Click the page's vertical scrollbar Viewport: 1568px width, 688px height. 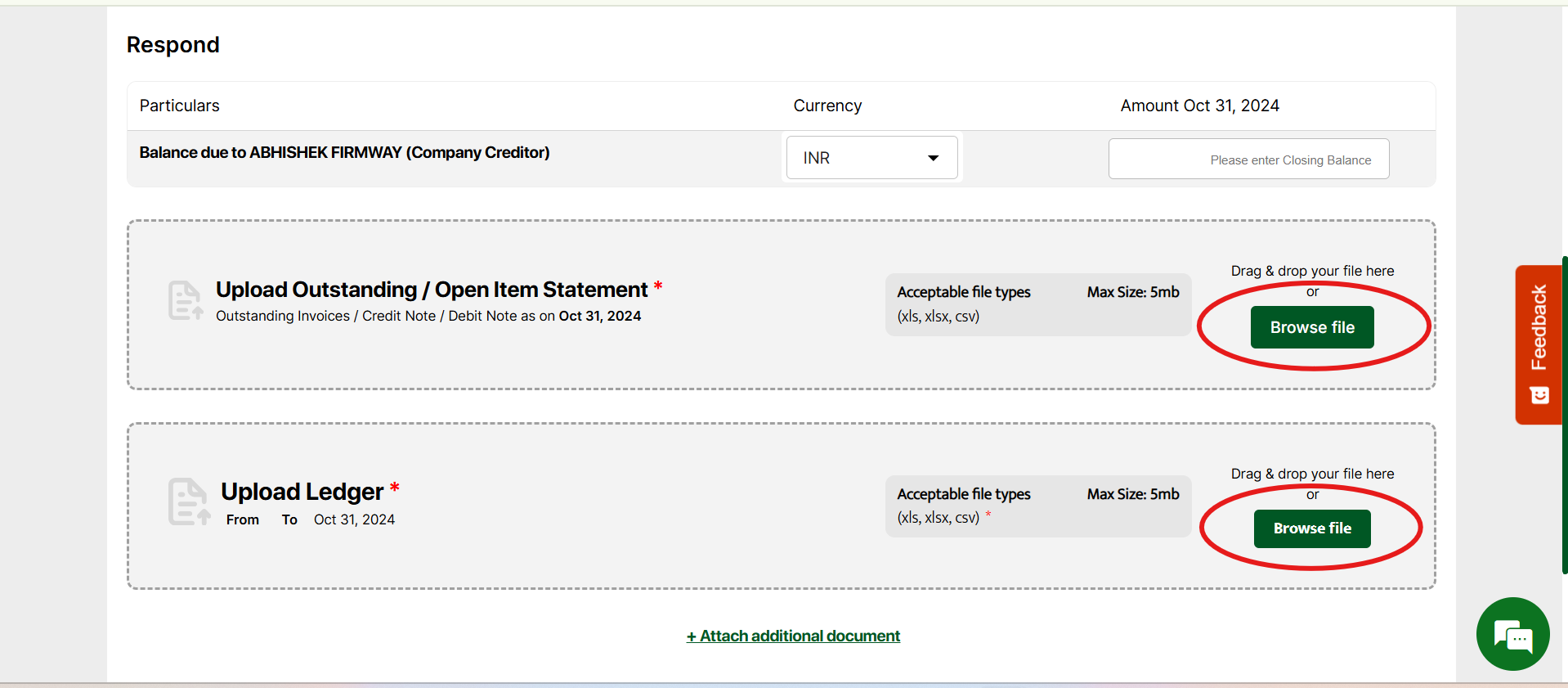1564,409
